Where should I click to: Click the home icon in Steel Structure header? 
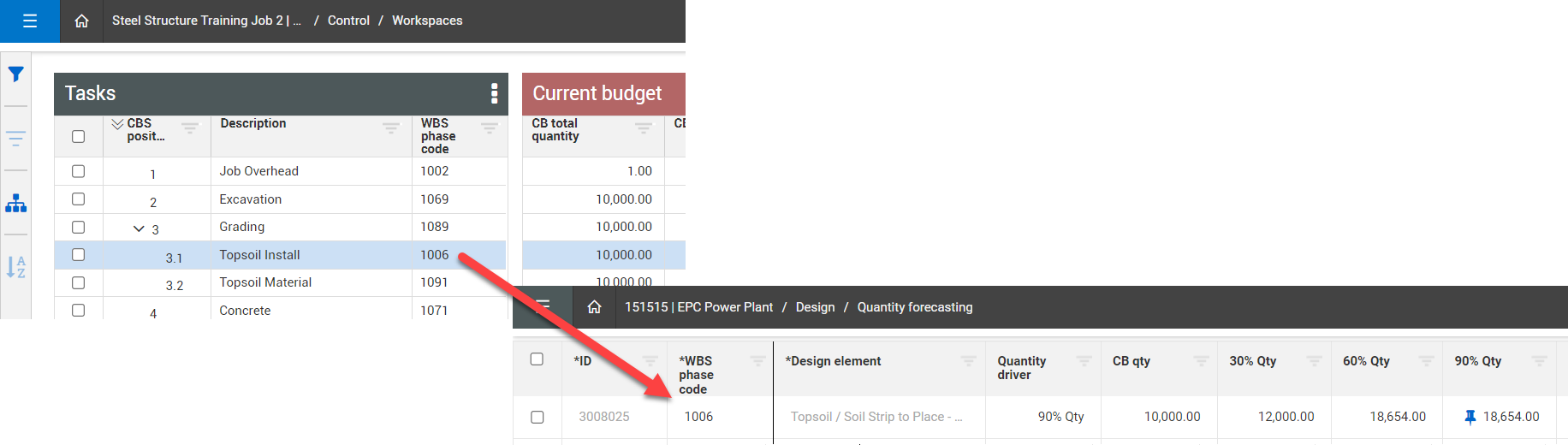[x=81, y=21]
